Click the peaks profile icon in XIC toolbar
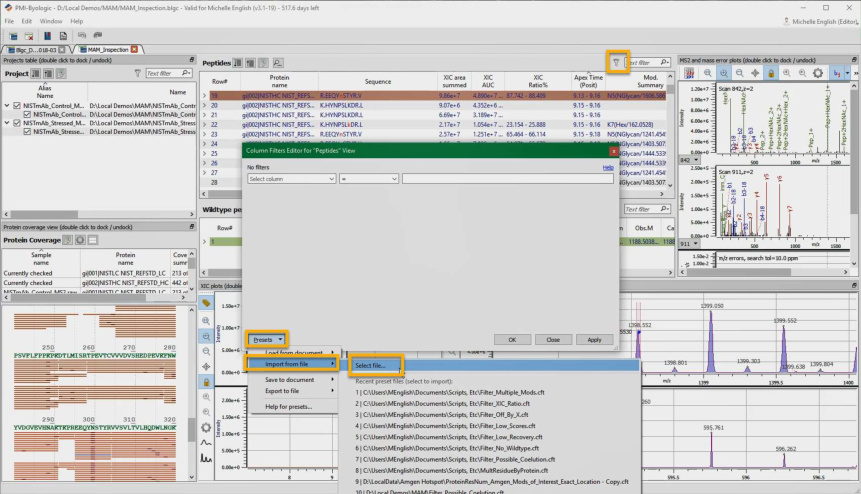Image resolution: width=861 pixels, height=494 pixels. point(206,458)
